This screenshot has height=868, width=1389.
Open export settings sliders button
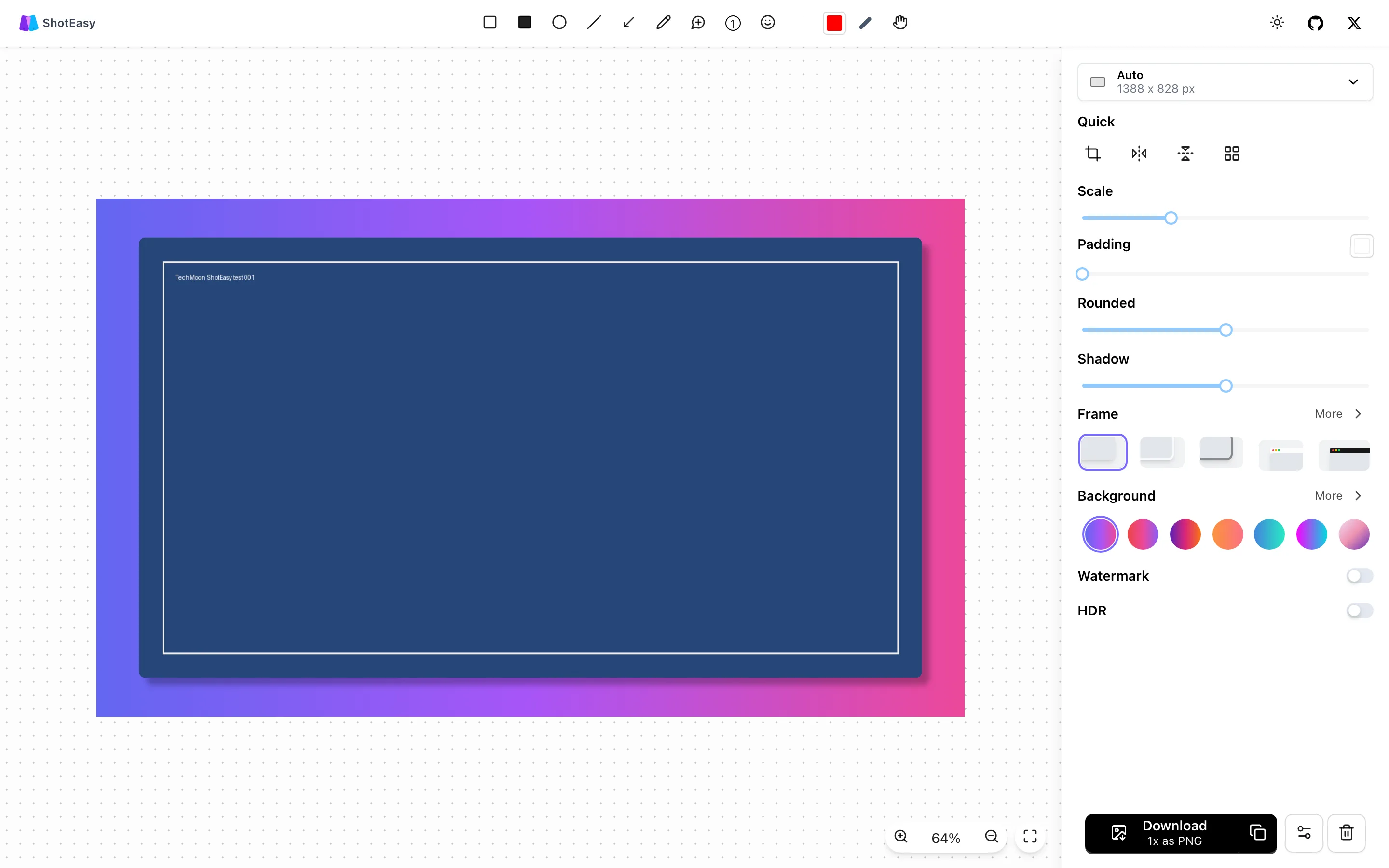tap(1304, 832)
